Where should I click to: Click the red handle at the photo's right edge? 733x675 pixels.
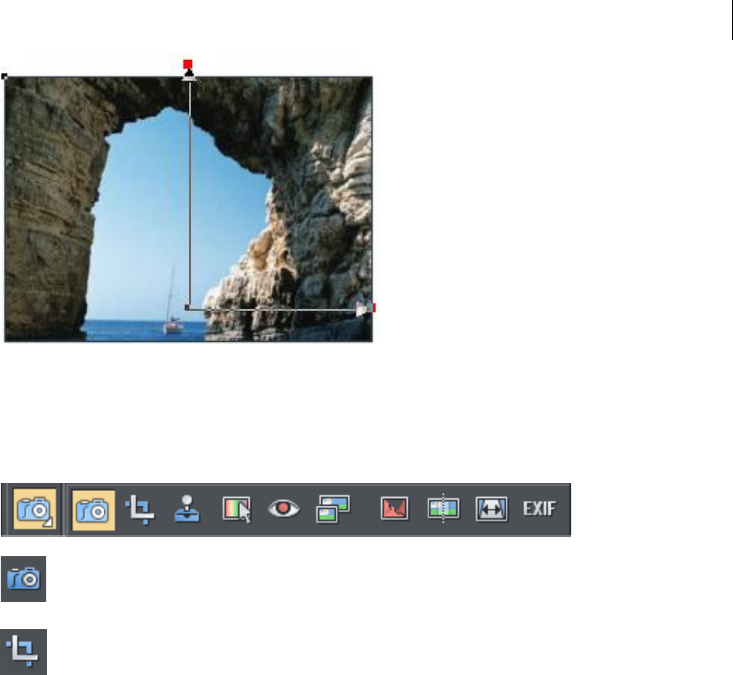tap(372, 308)
